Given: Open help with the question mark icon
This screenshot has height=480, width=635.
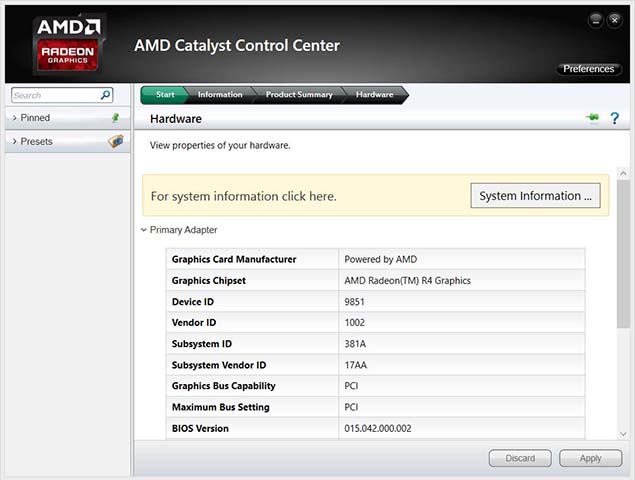Looking at the screenshot, I should point(614,118).
